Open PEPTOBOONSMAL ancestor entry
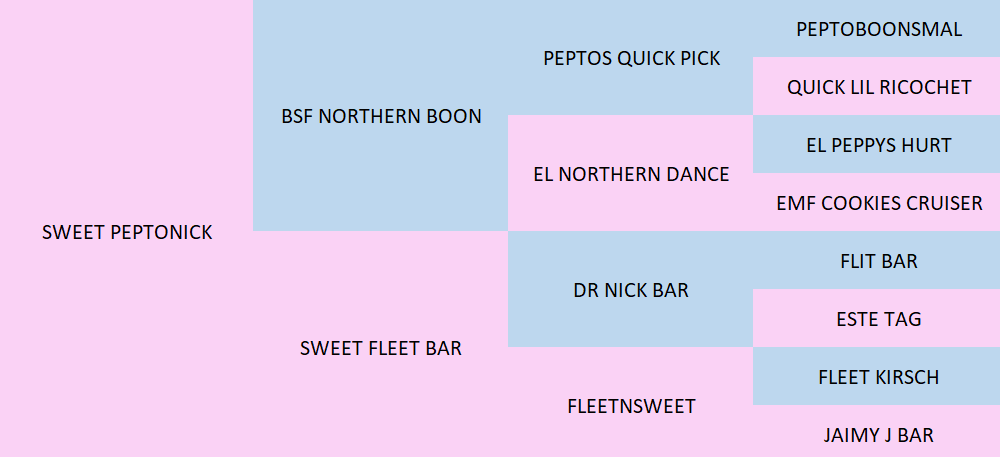The height and width of the screenshot is (457, 1000). tap(876, 29)
